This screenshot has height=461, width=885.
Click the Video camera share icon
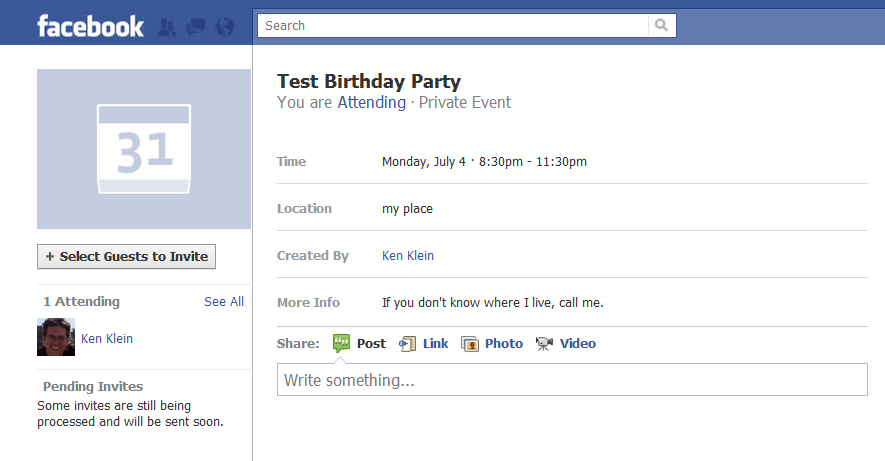coord(544,343)
